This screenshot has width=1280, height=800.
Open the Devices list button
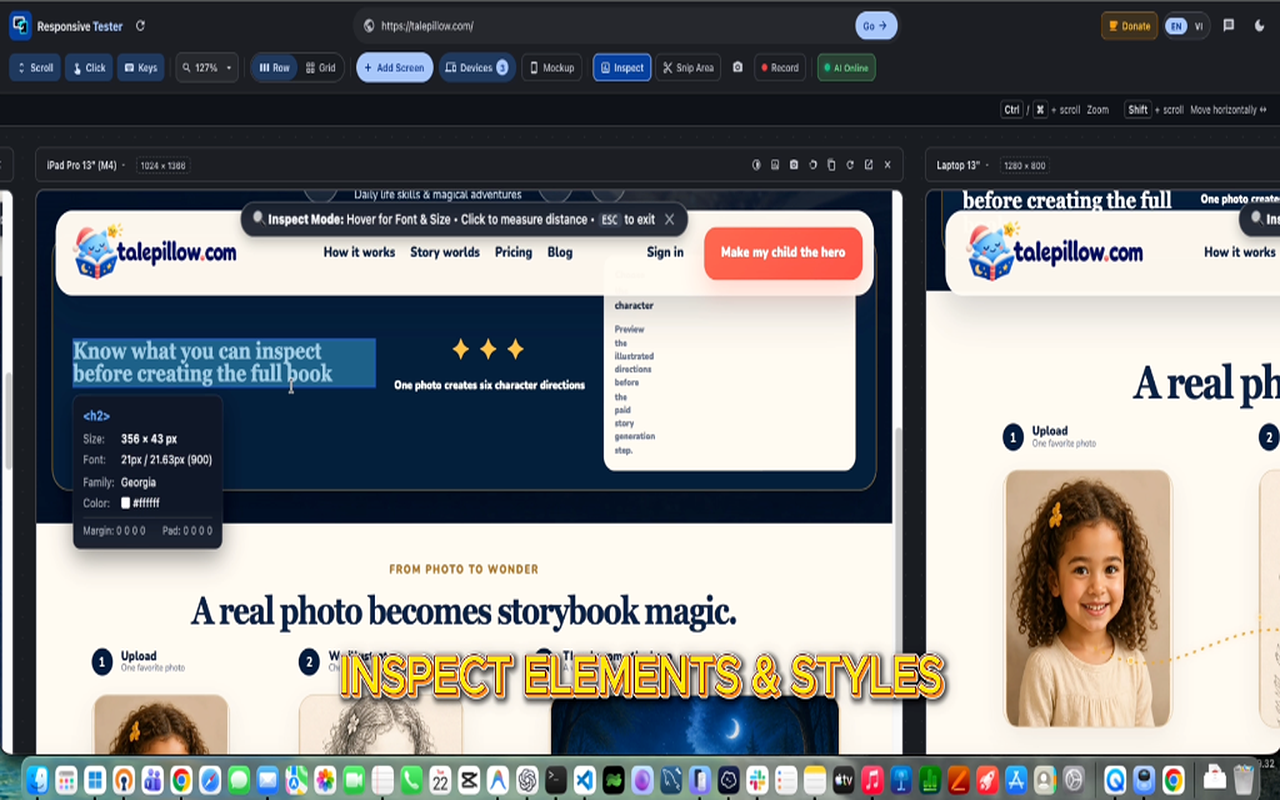pyautogui.click(x=477, y=68)
